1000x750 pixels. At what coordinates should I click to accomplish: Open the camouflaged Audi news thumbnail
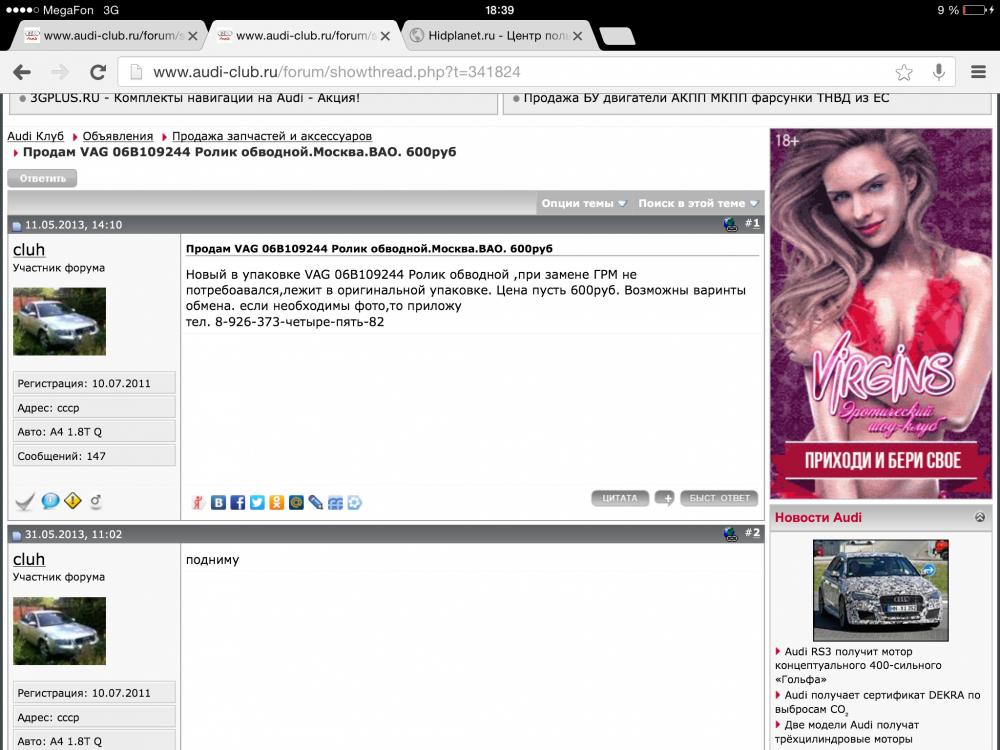click(x=881, y=590)
